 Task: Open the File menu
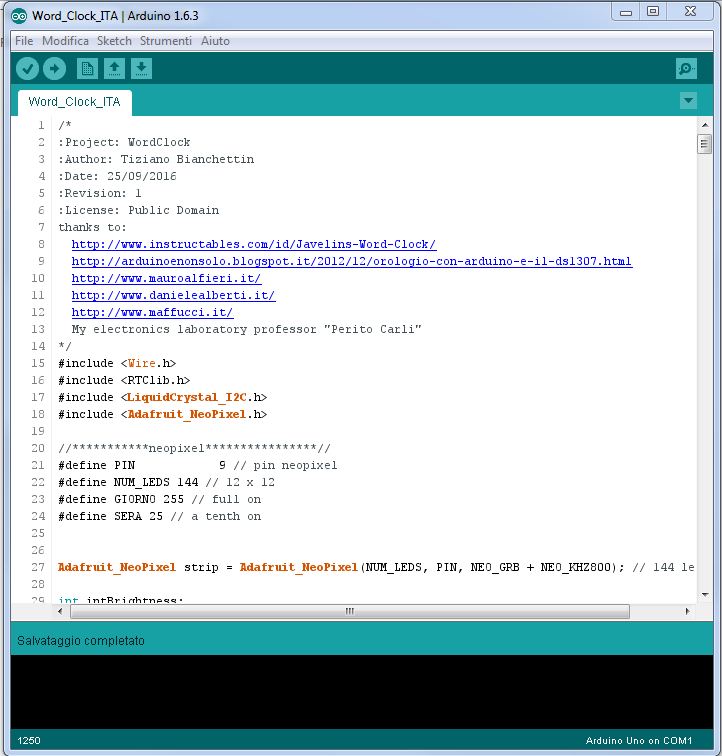tap(24, 41)
